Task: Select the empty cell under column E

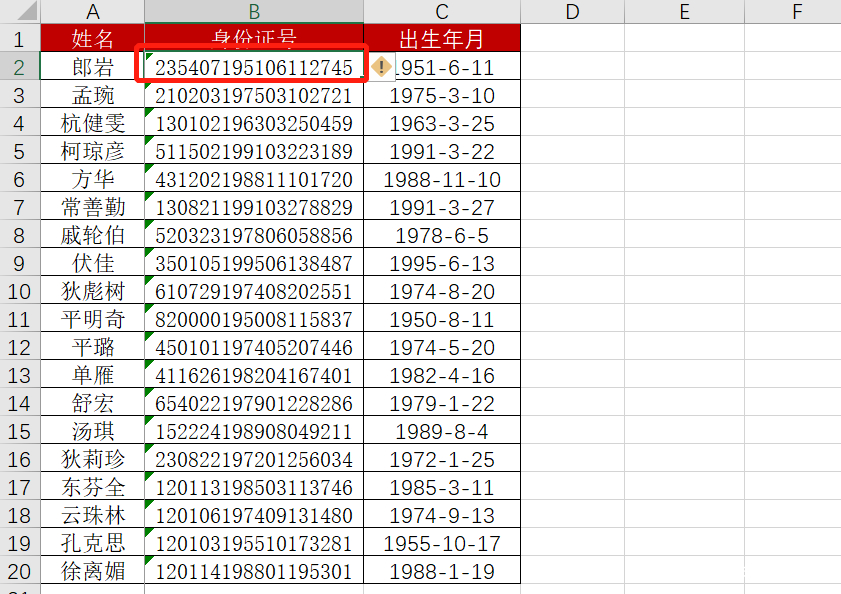Action: (x=684, y=66)
